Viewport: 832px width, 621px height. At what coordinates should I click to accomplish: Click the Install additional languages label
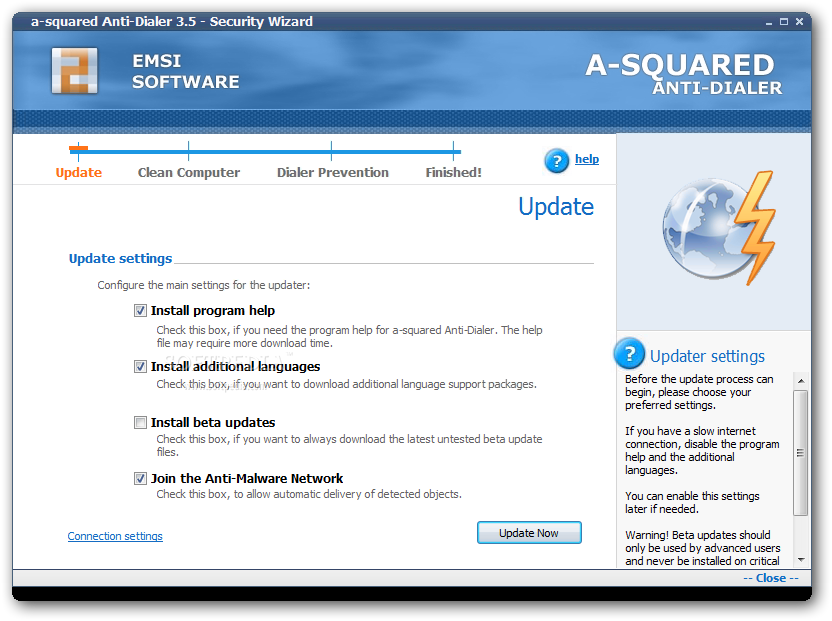[236, 367]
